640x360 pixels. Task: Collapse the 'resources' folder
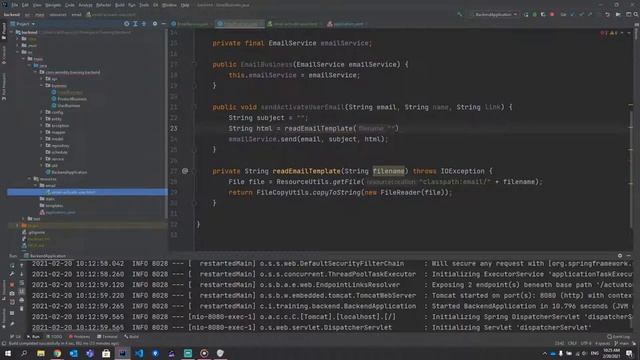[29, 179]
